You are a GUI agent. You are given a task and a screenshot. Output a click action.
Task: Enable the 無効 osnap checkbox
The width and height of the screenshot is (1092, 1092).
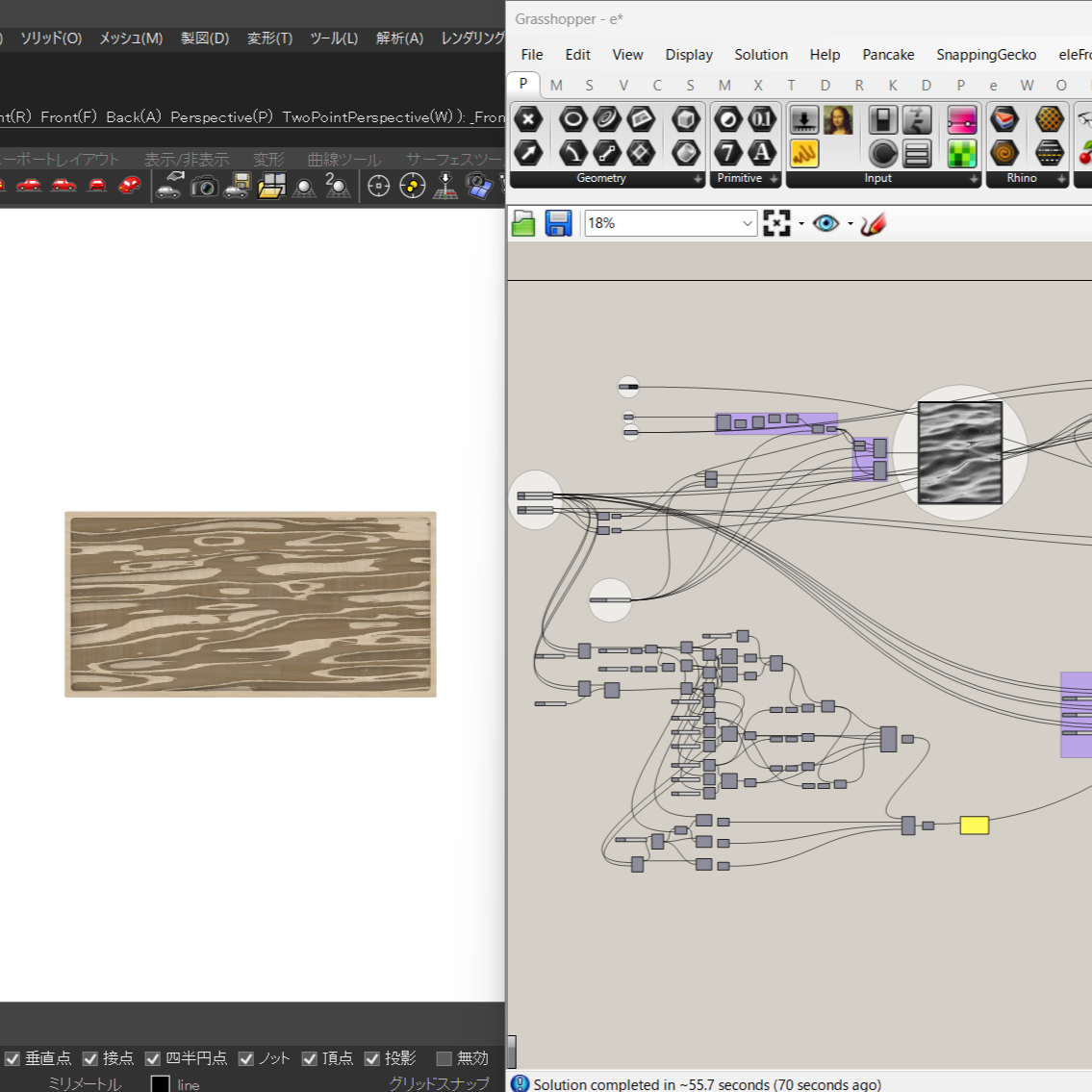(444, 1058)
